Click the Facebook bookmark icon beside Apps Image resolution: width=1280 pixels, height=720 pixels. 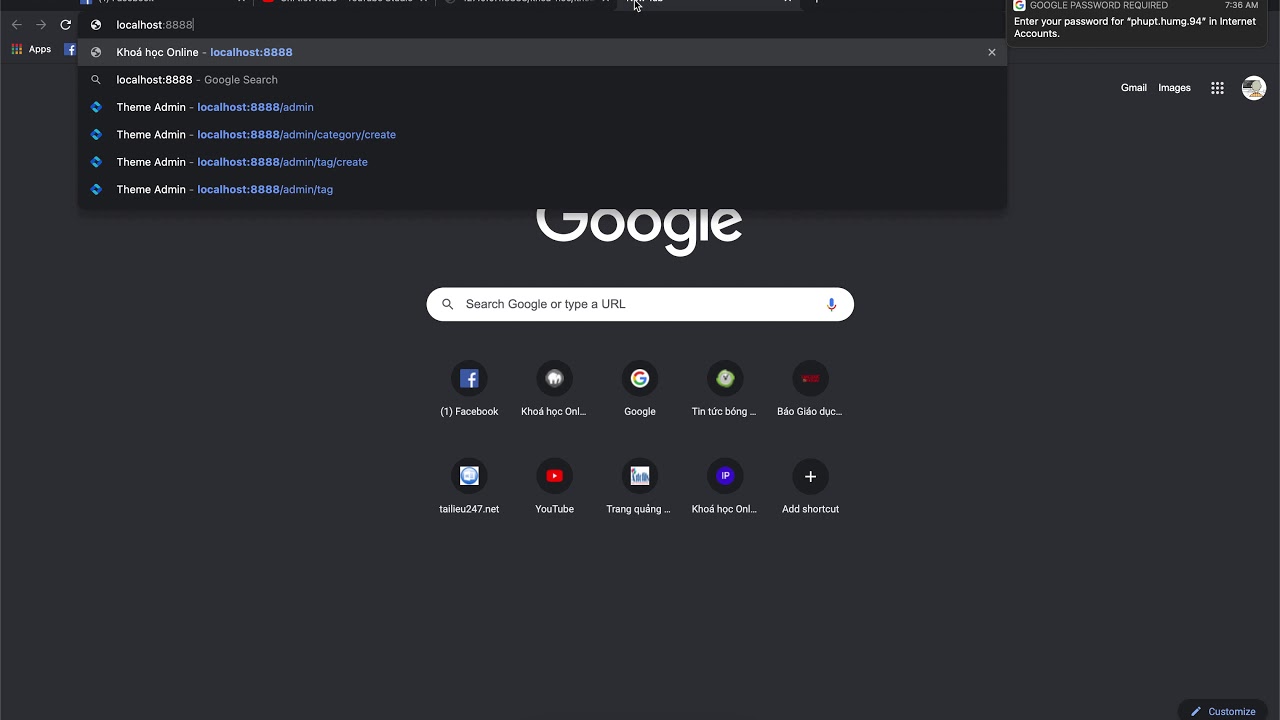pos(70,49)
